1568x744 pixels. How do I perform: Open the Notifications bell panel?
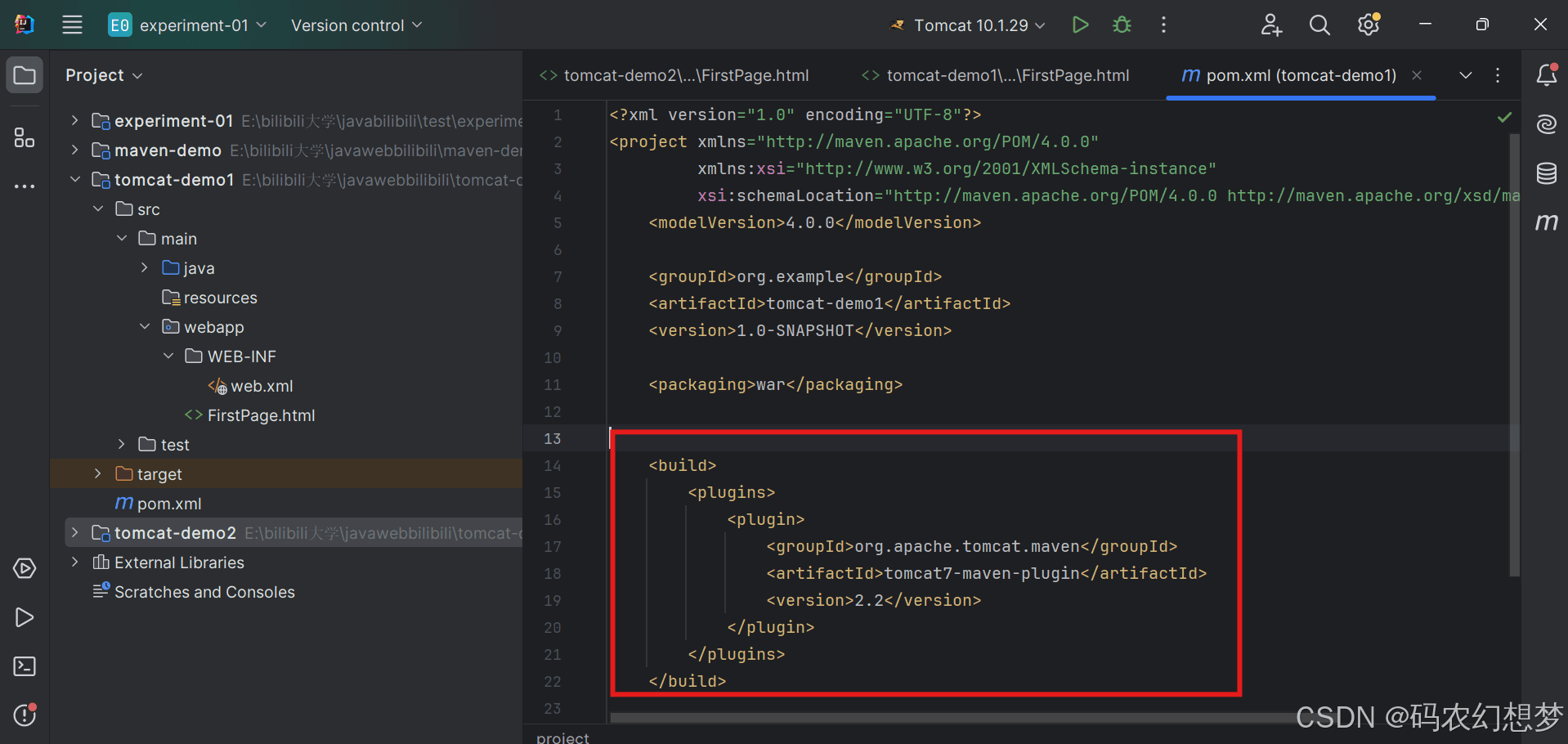point(1546,75)
